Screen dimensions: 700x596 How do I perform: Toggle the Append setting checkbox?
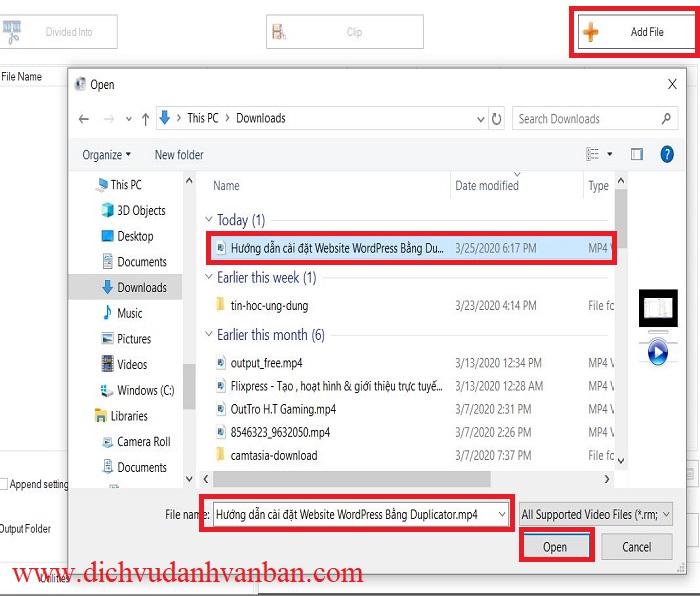pos(4,484)
